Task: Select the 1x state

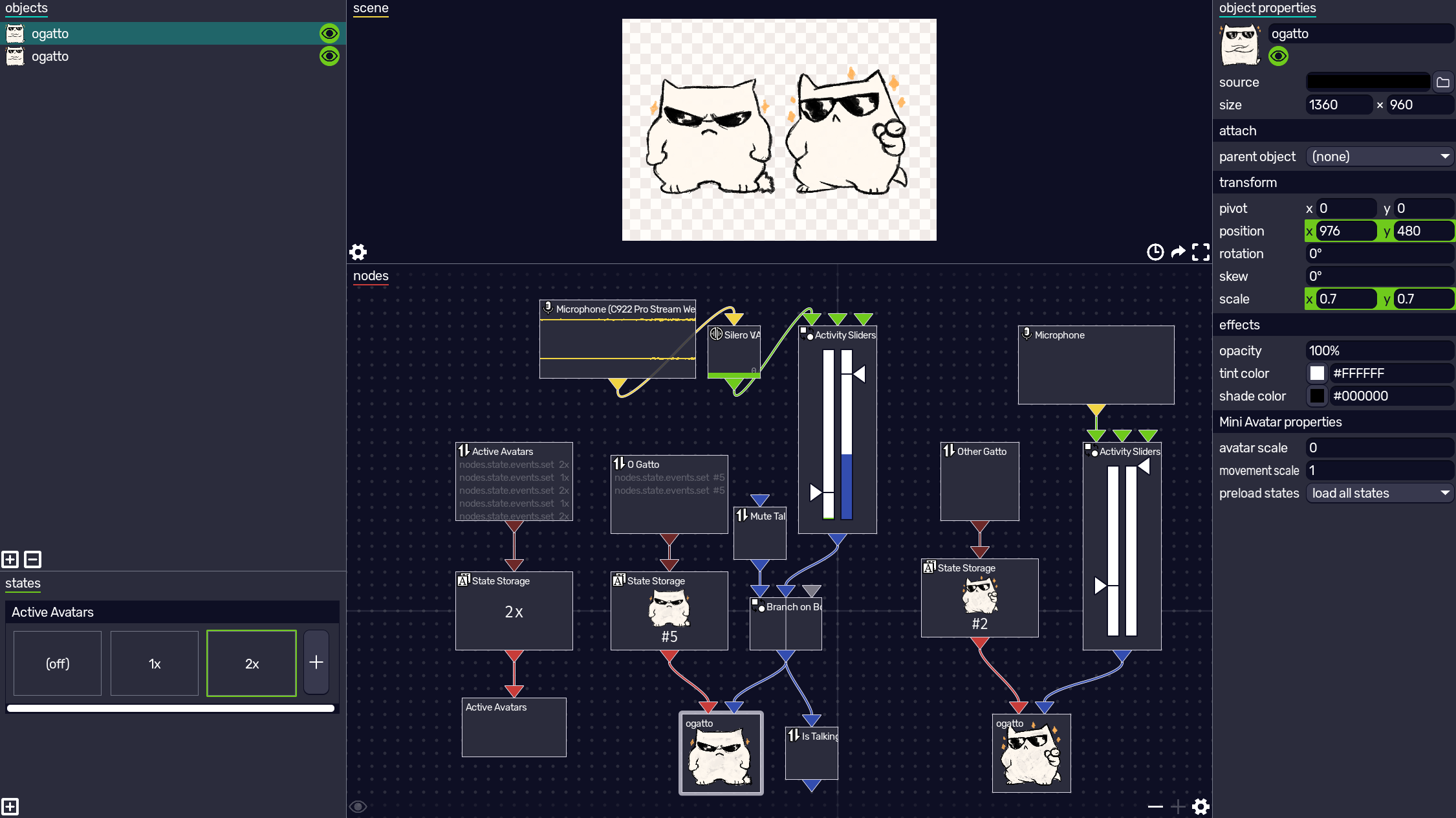Action: (x=155, y=663)
